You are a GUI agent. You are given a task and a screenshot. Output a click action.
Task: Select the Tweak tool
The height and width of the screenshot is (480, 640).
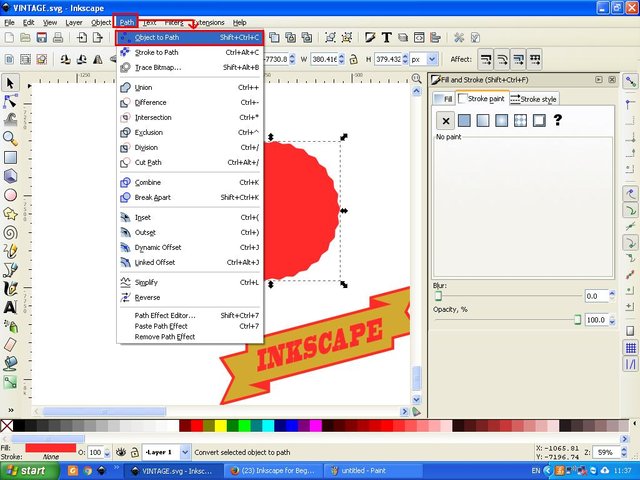point(10,120)
